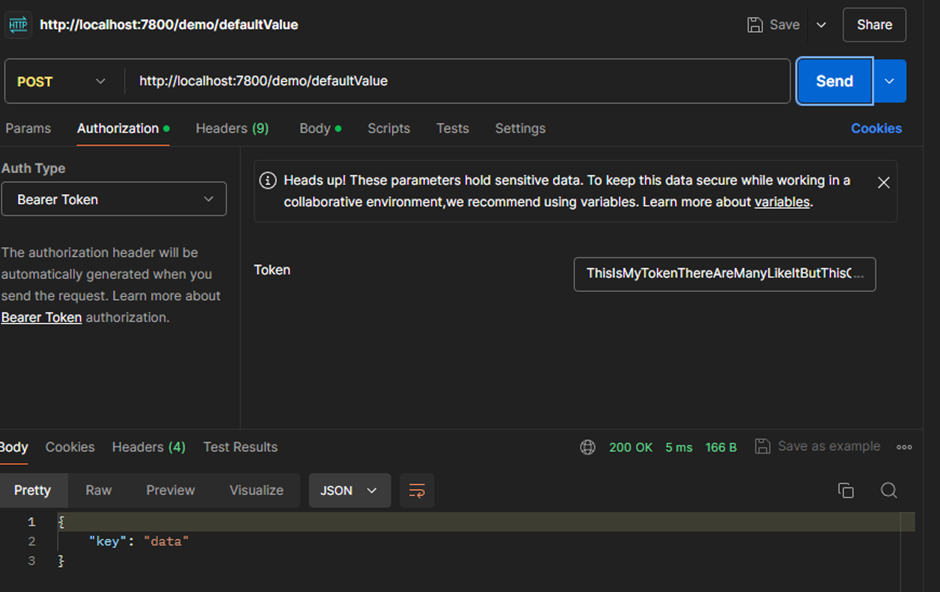
Task: Follow the variables link in the notice
Action: [x=782, y=202]
